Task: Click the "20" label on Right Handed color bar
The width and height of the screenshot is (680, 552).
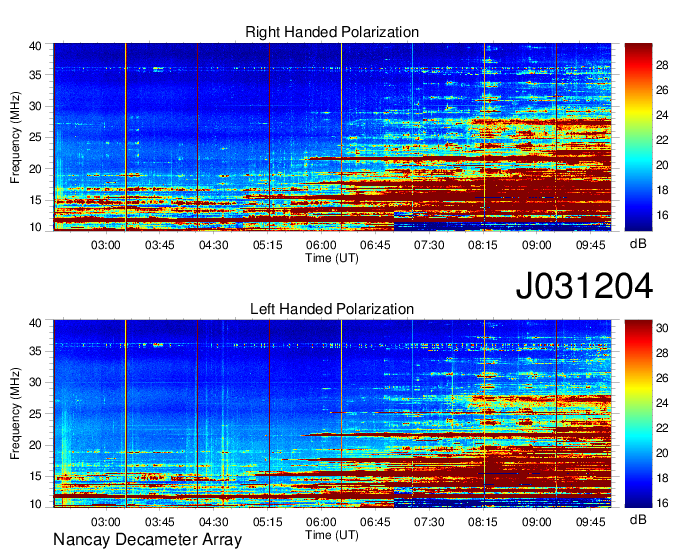Action: point(662,165)
